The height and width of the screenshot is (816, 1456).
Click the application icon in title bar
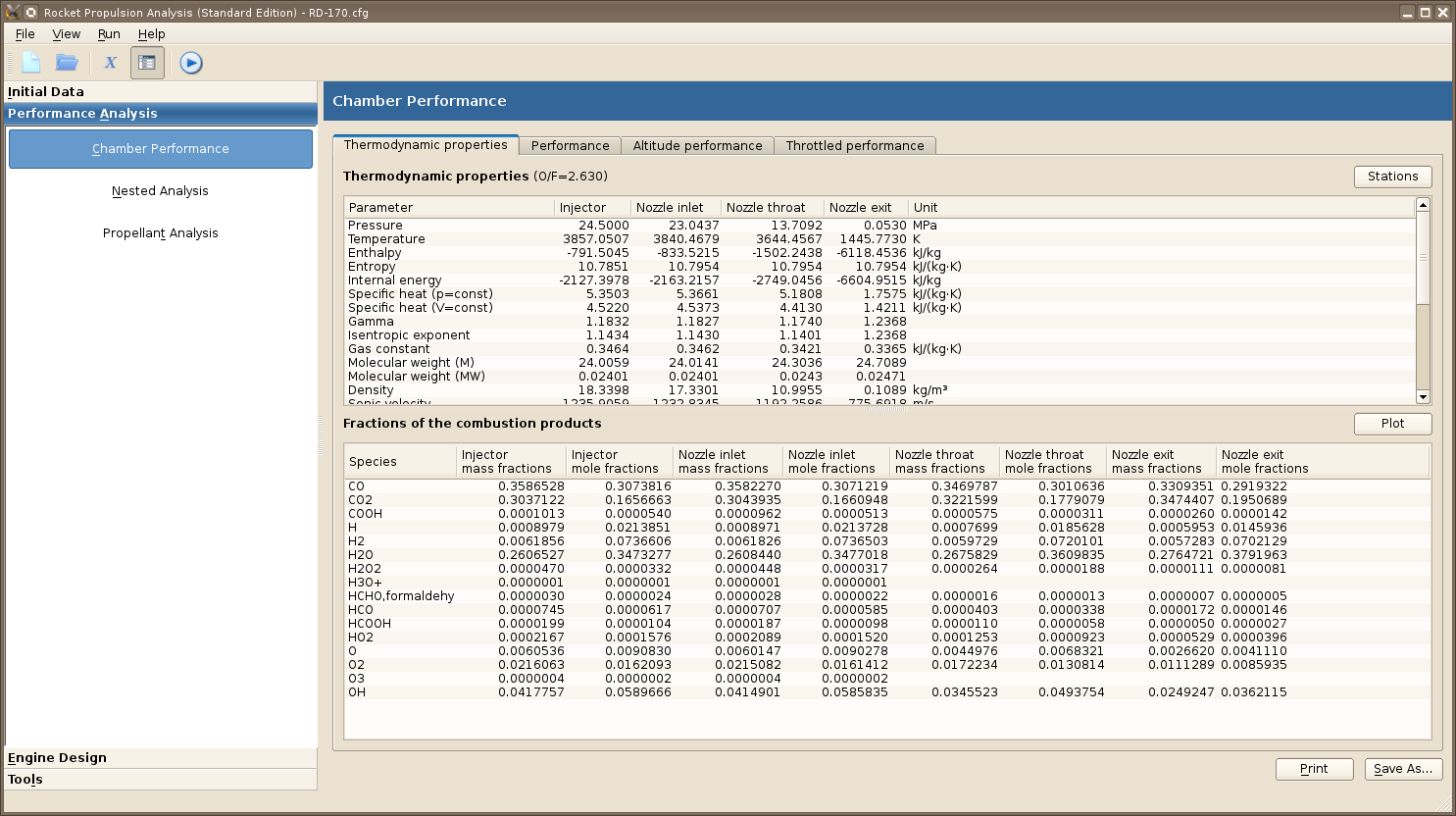coord(13,12)
